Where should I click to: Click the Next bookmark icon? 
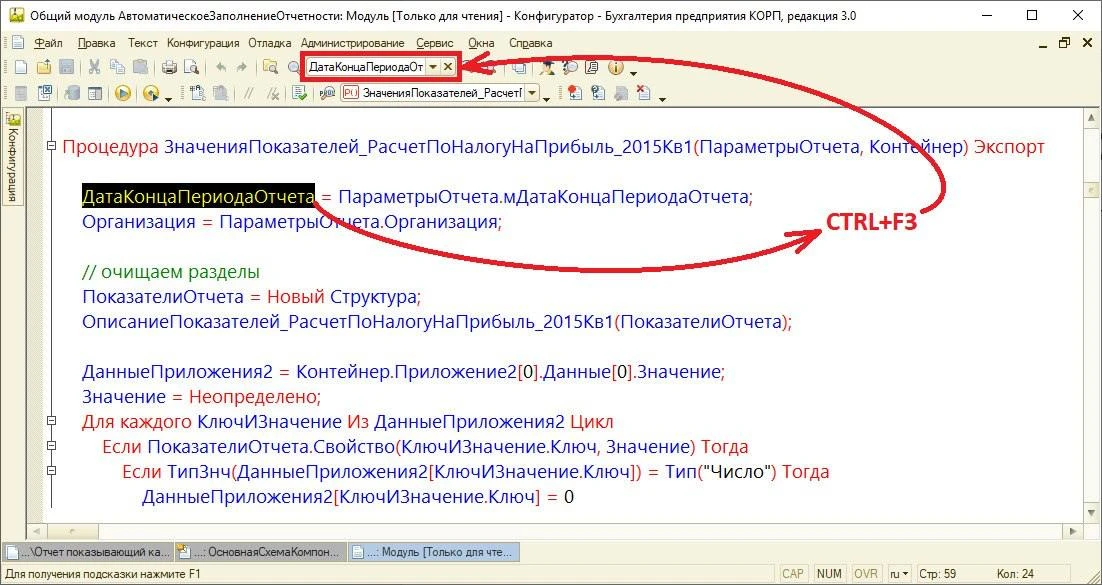(598, 94)
